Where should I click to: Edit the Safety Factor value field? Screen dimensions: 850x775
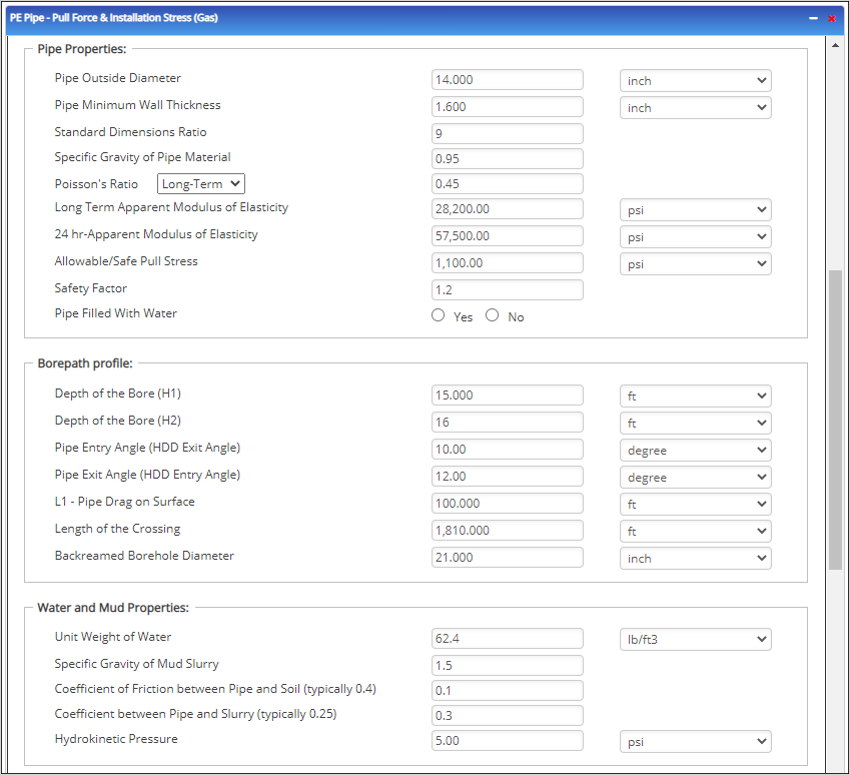[x=507, y=290]
